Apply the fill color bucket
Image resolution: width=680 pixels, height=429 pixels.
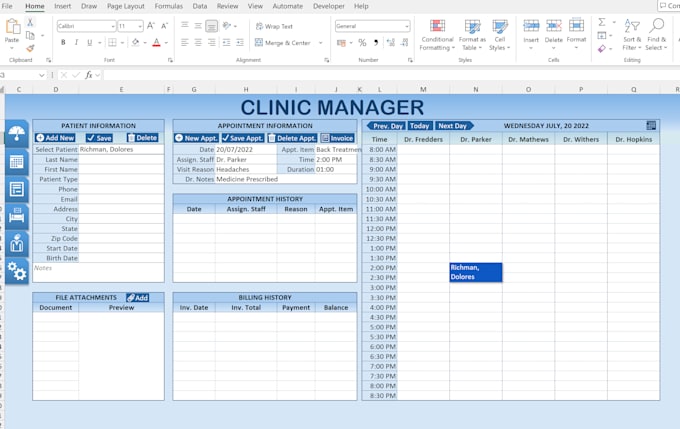[135, 43]
